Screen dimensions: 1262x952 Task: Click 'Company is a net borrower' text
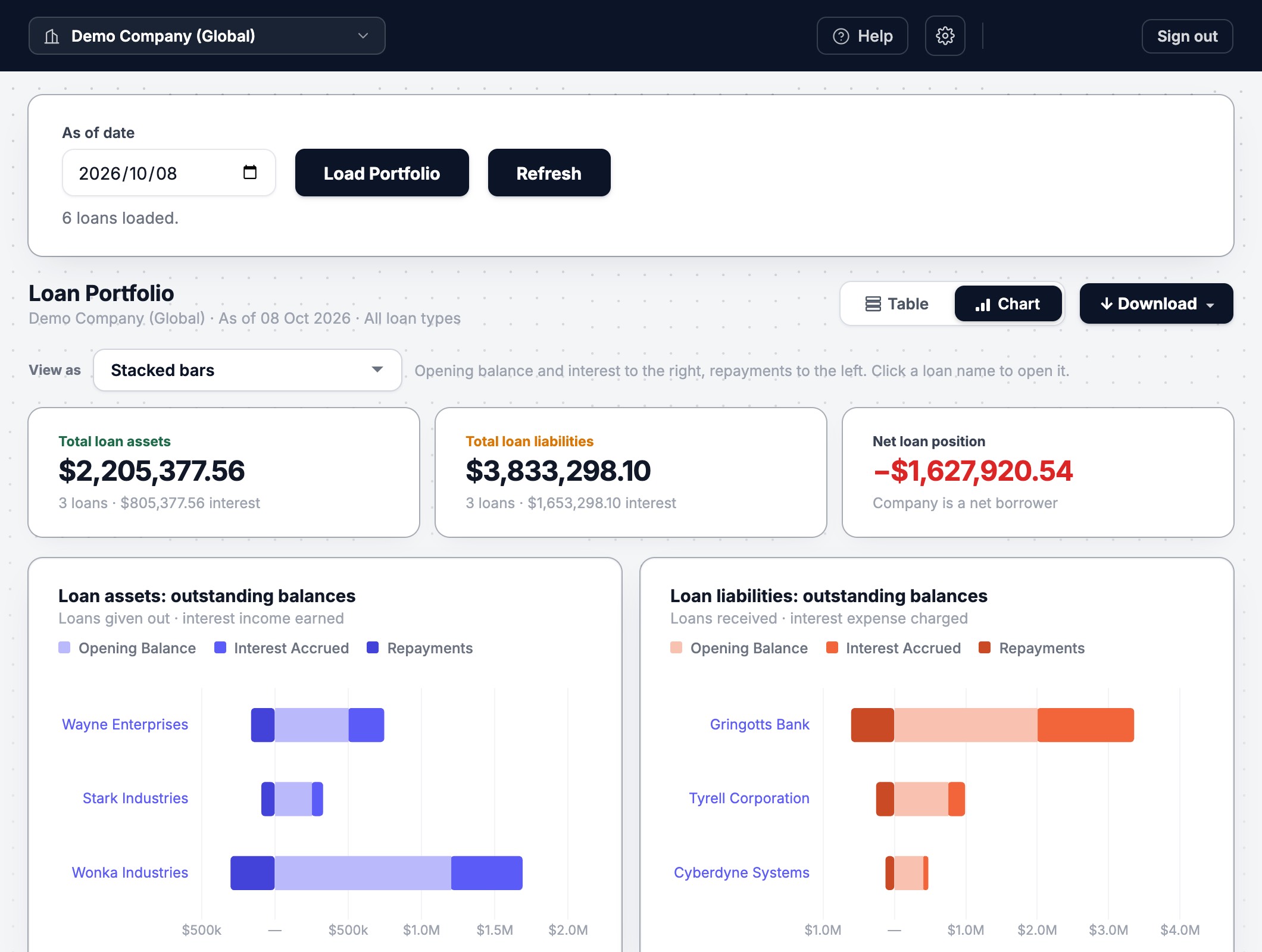pyautogui.click(x=965, y=503)
